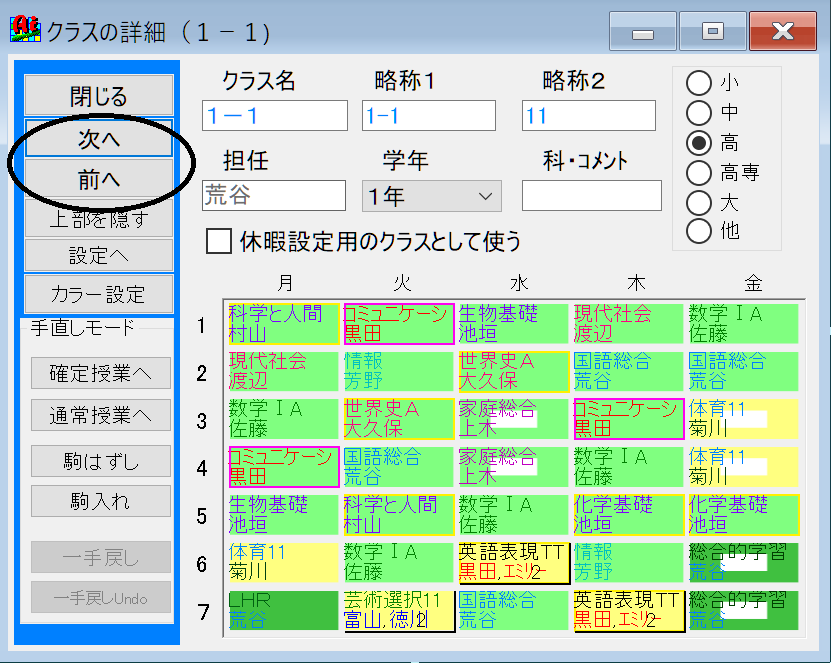Select Wednesday period 7 国語総合 cell
Screen dimensions: 831x663
pyautogui.click(x=514, y=611)
